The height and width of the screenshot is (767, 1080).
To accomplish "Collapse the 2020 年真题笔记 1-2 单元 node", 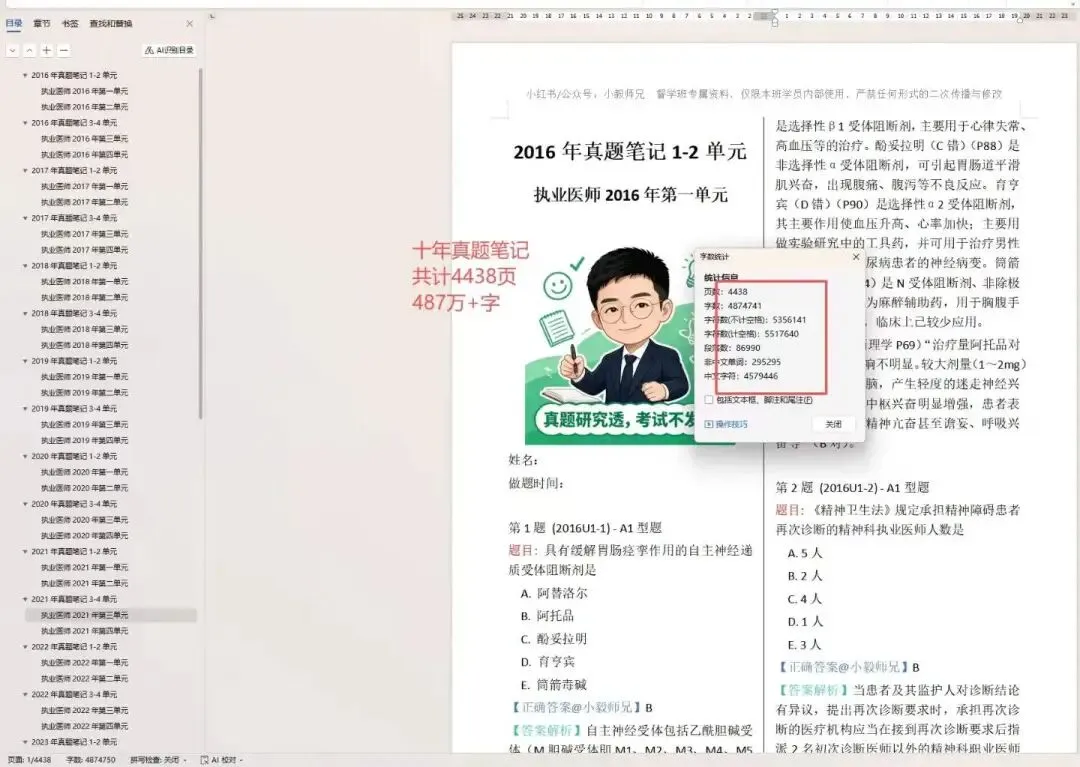I will pyautogui.click(x=25, y=456).
